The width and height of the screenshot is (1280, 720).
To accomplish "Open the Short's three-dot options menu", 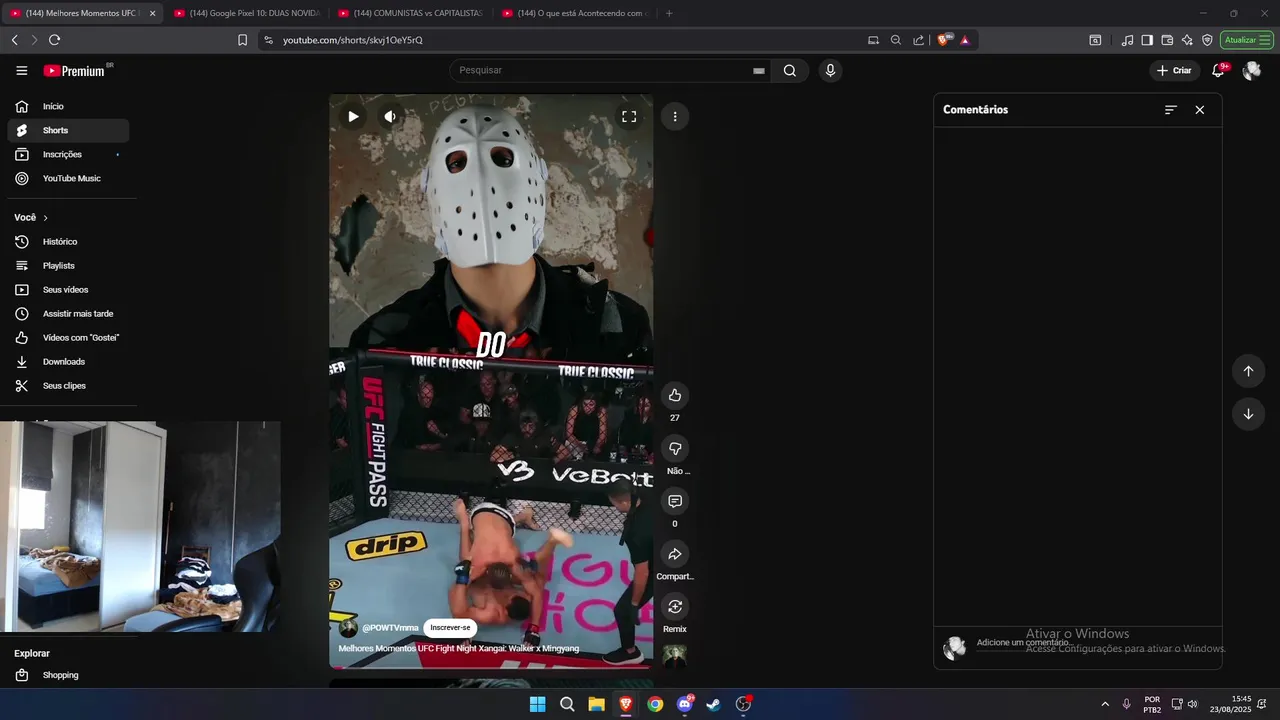I will tap(675, 116).
